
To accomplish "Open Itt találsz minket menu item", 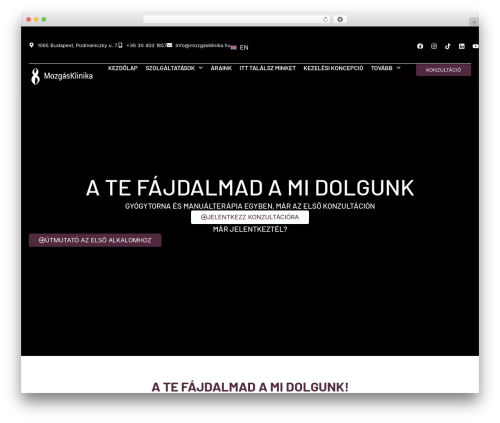I will [x=267, y=68].
